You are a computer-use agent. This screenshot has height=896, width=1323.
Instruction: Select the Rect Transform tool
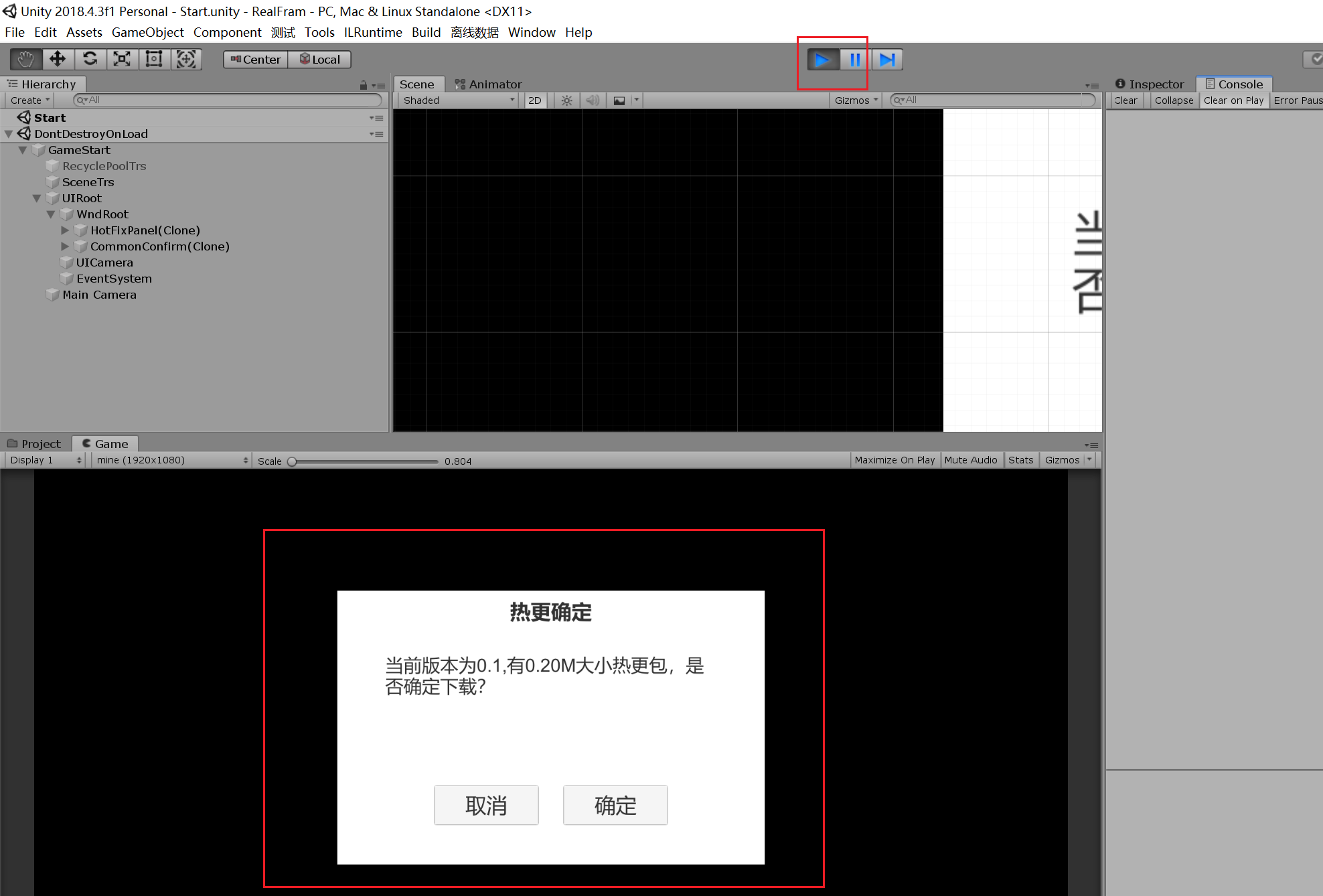(x=154, y=60)
